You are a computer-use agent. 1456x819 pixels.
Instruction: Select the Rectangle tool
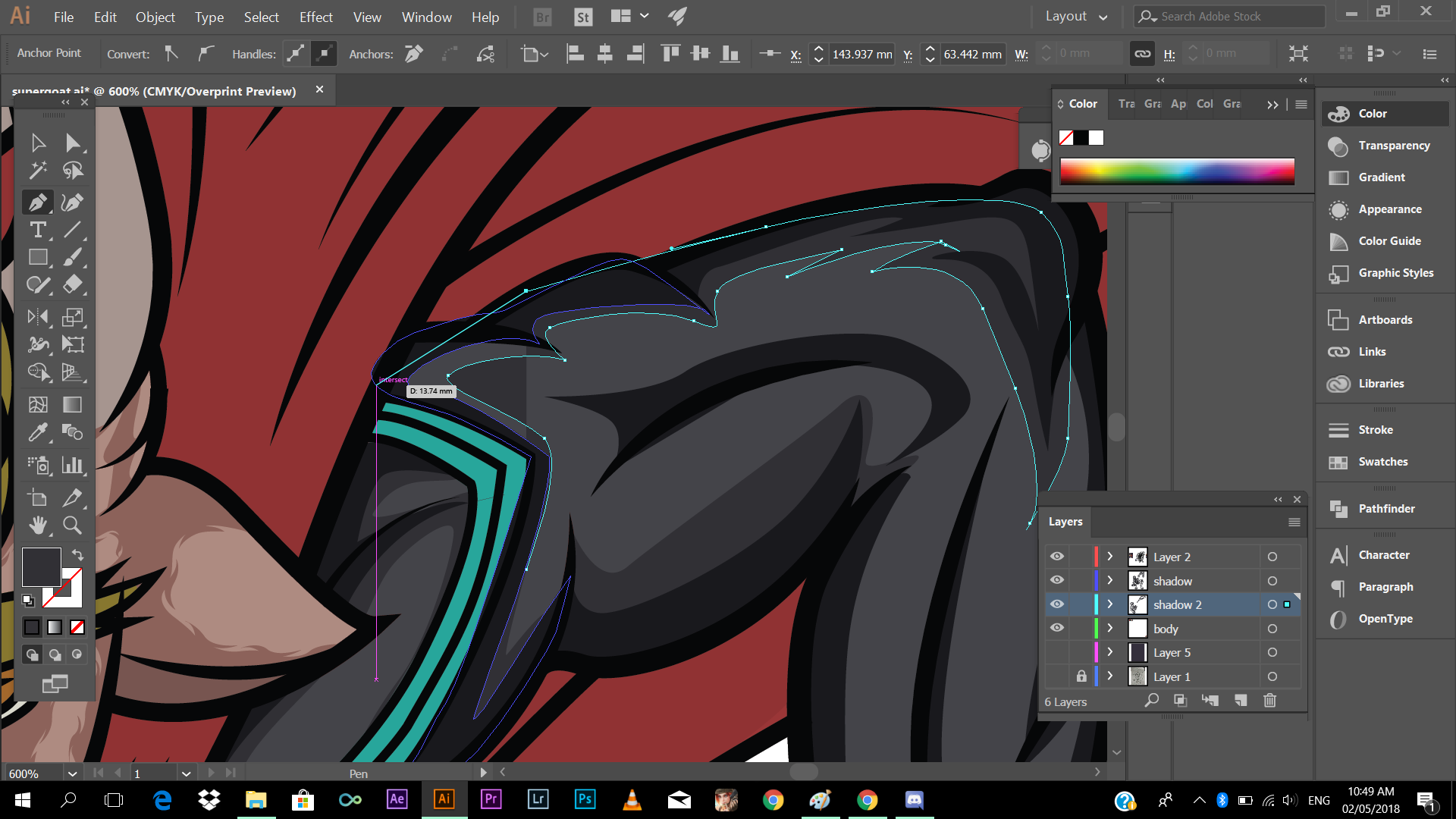coord(38,257)
